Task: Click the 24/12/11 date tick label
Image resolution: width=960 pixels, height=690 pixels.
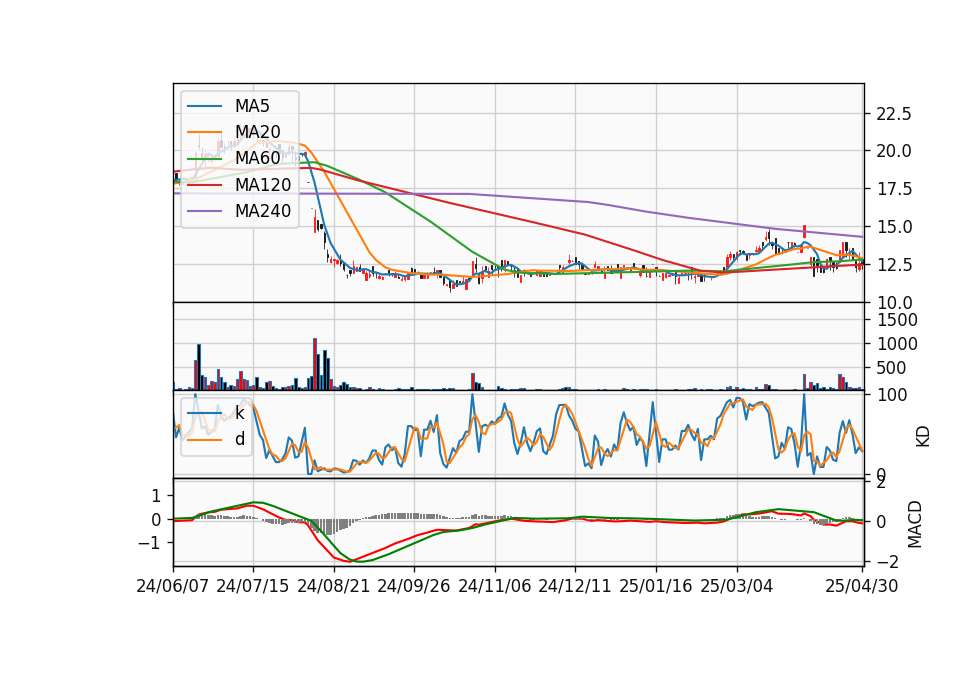Action: click(575, 586)
